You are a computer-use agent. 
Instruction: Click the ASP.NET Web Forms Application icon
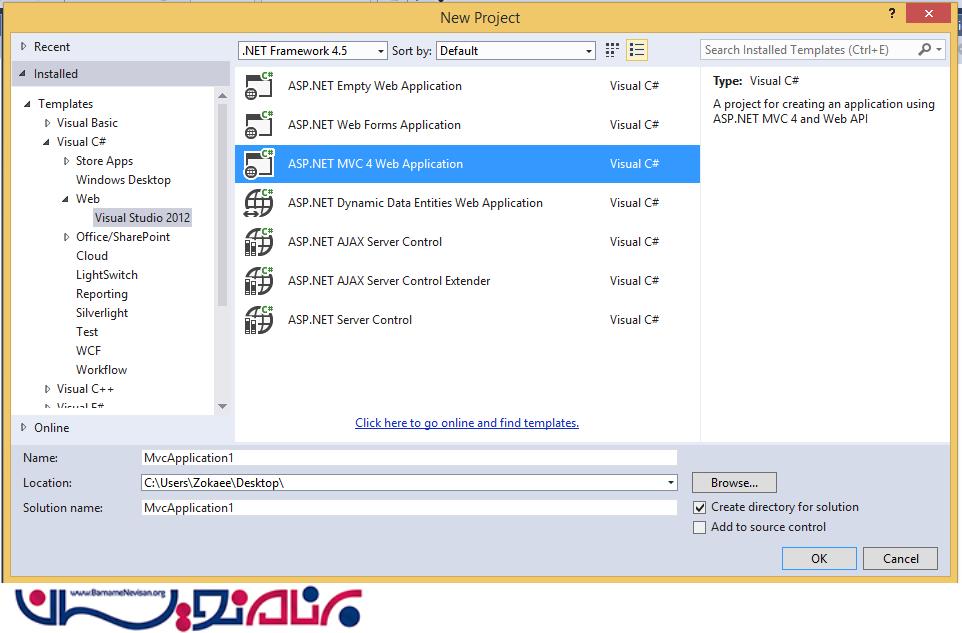point(259,125)
